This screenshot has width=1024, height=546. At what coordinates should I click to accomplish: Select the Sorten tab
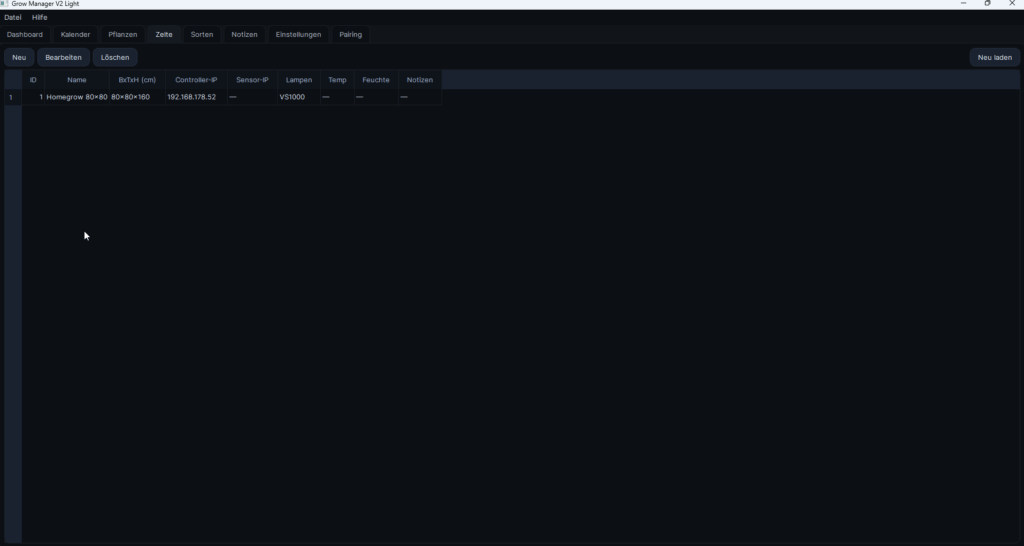tap(202, 35)
